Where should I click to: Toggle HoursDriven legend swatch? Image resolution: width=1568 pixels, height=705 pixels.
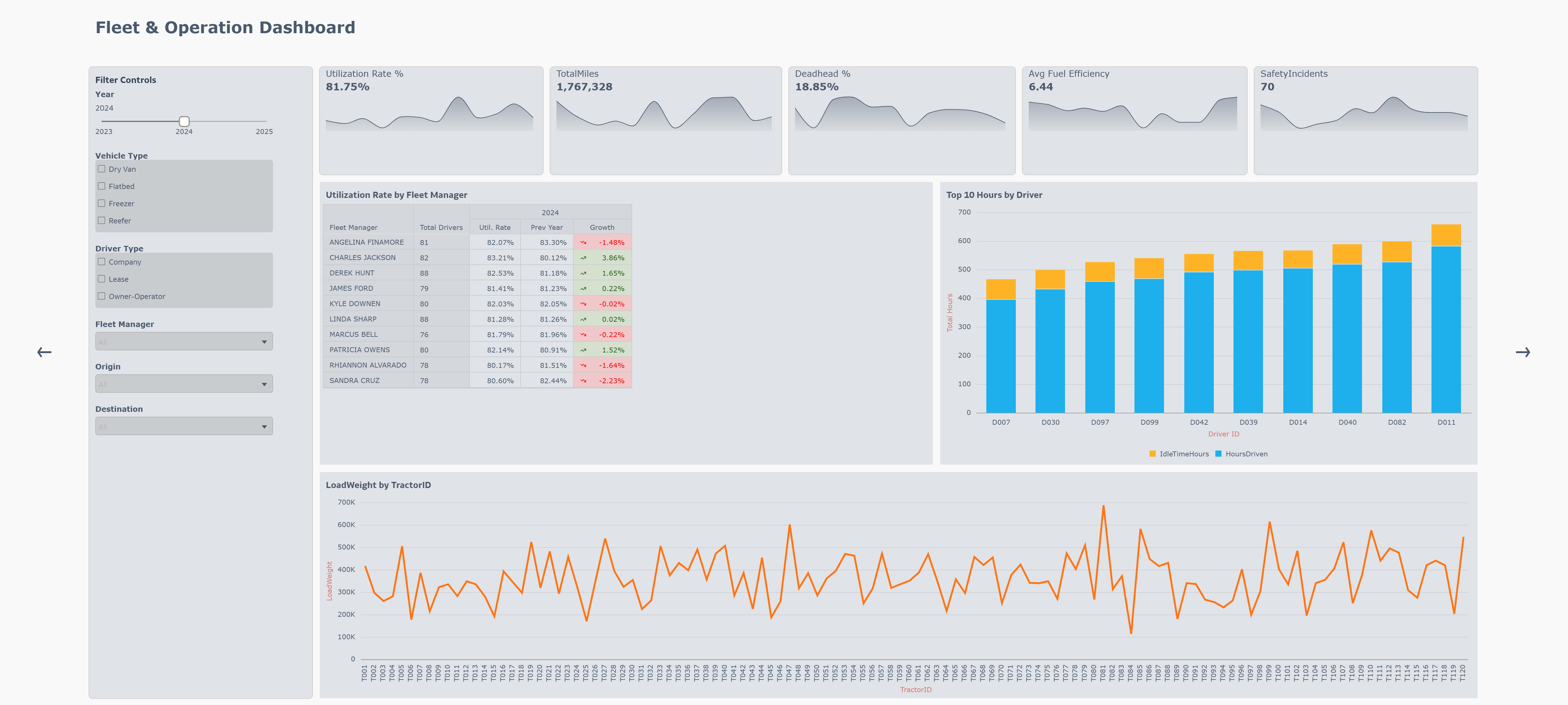(x=1218, y=454)
